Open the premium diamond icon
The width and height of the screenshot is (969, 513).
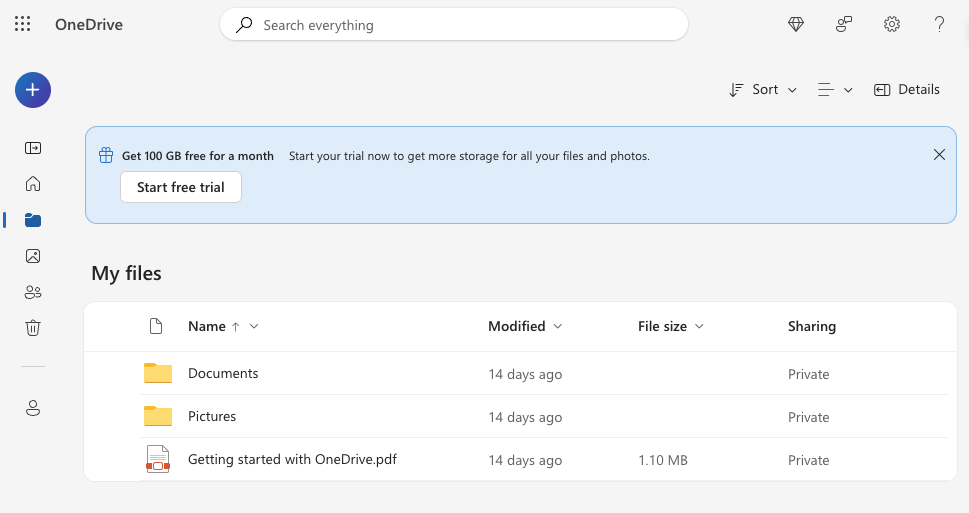point(796,24)
